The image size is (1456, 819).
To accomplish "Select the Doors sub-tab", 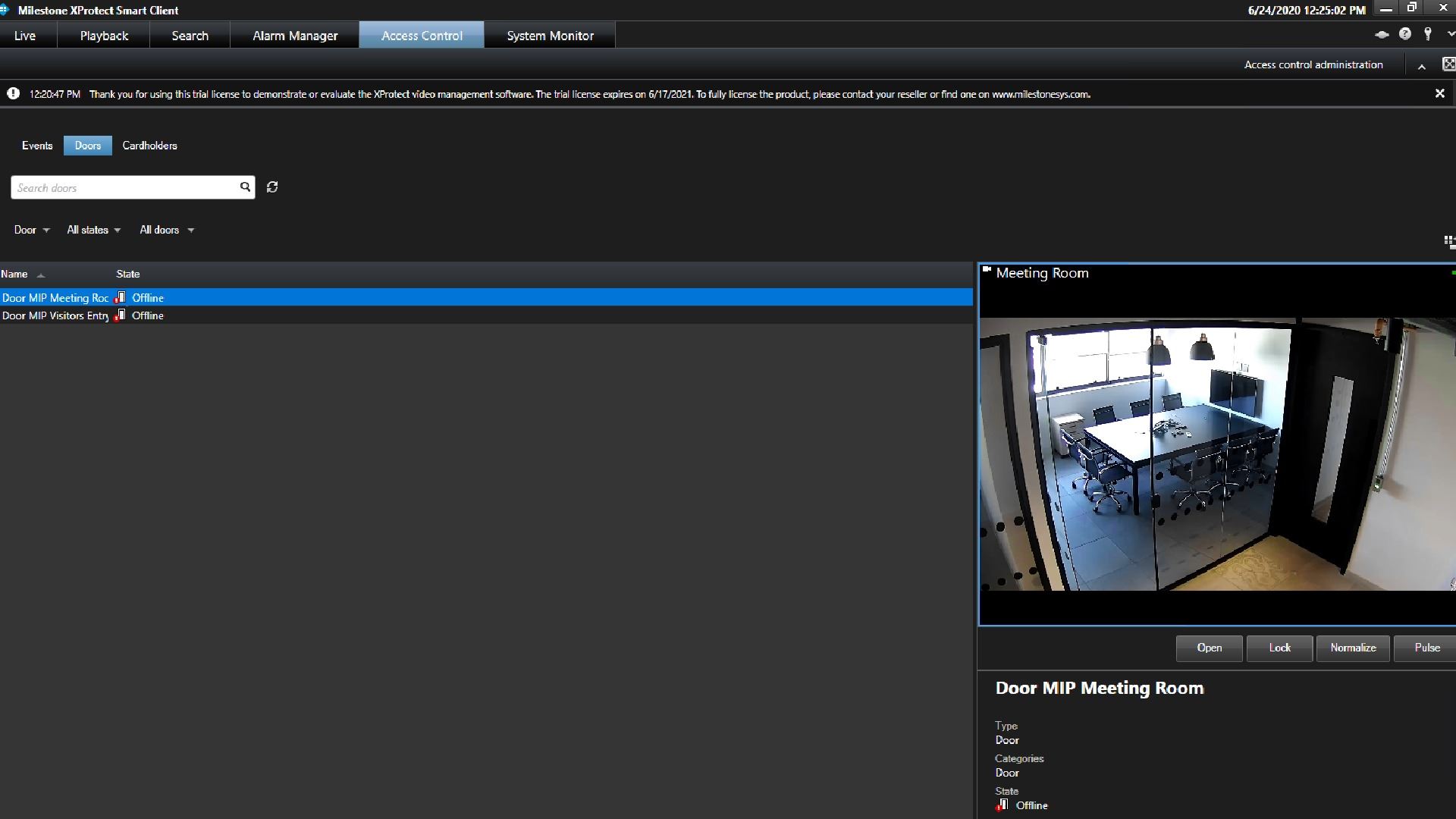I will (88, 146).
